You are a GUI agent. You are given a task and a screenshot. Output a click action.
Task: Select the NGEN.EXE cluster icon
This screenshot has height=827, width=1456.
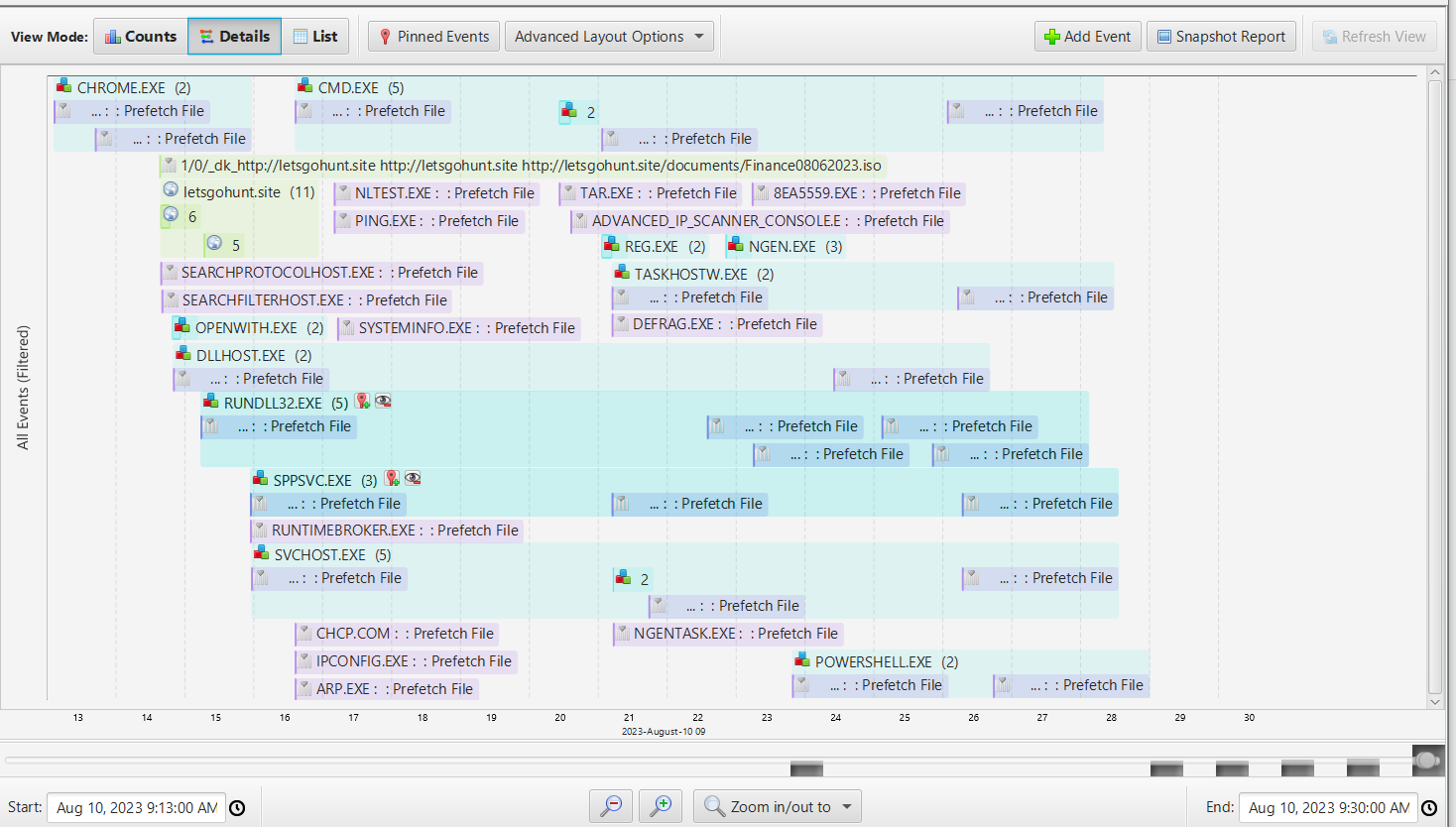pyautogui.click(x=736, y=245)
